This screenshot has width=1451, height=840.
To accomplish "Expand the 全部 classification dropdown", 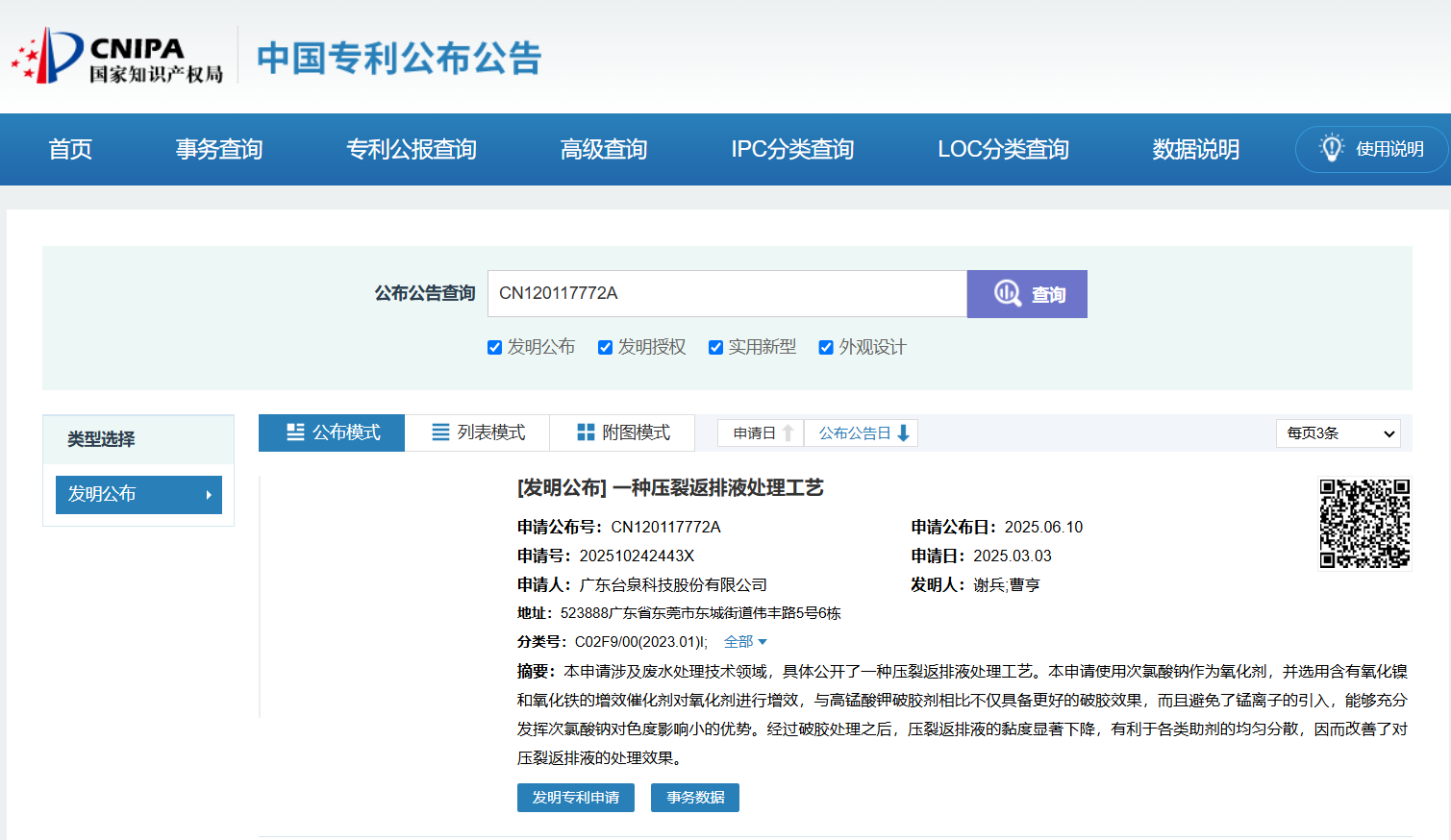I will point(743,641).
